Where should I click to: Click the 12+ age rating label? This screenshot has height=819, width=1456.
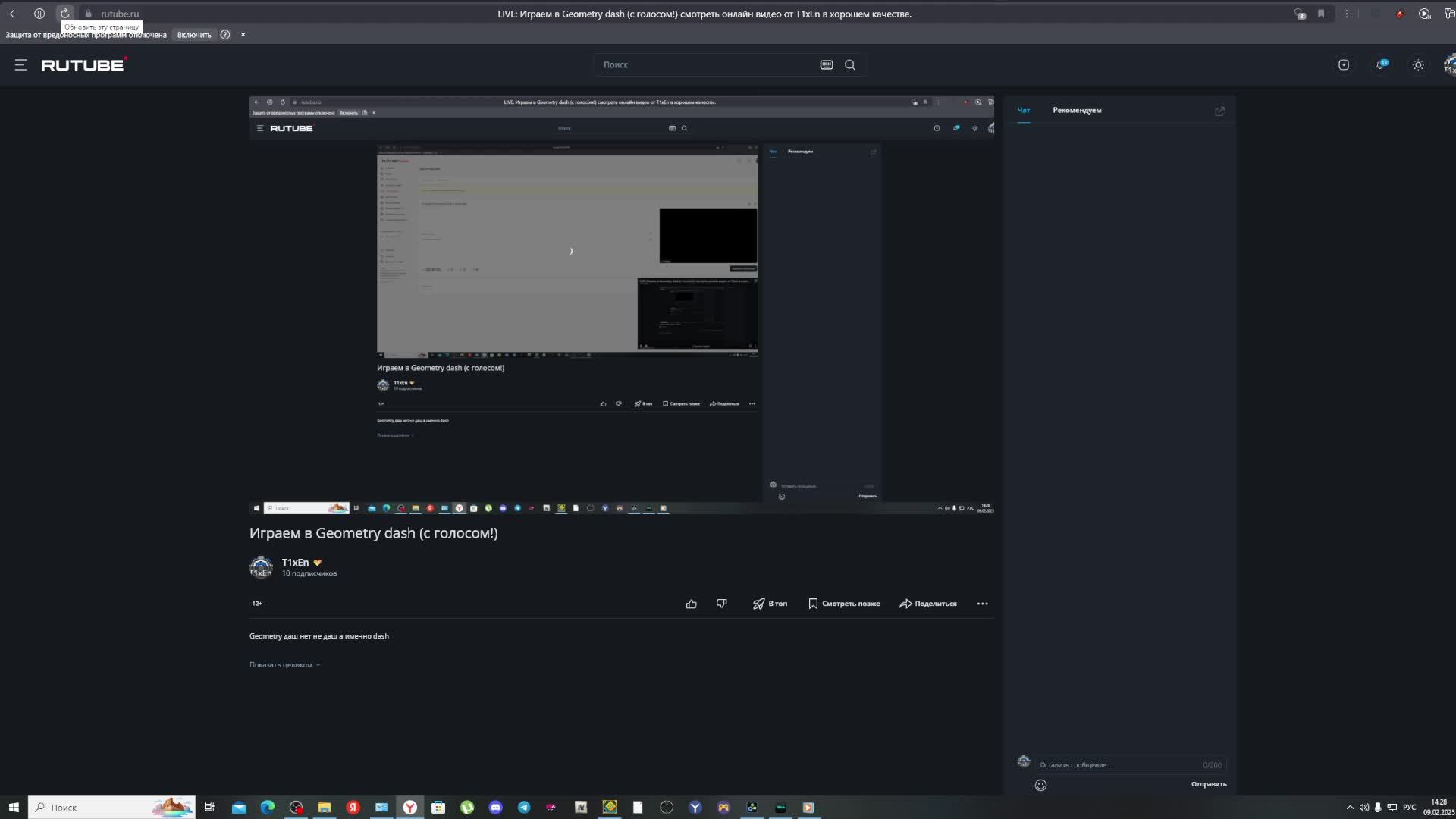(x=257, y=604)
